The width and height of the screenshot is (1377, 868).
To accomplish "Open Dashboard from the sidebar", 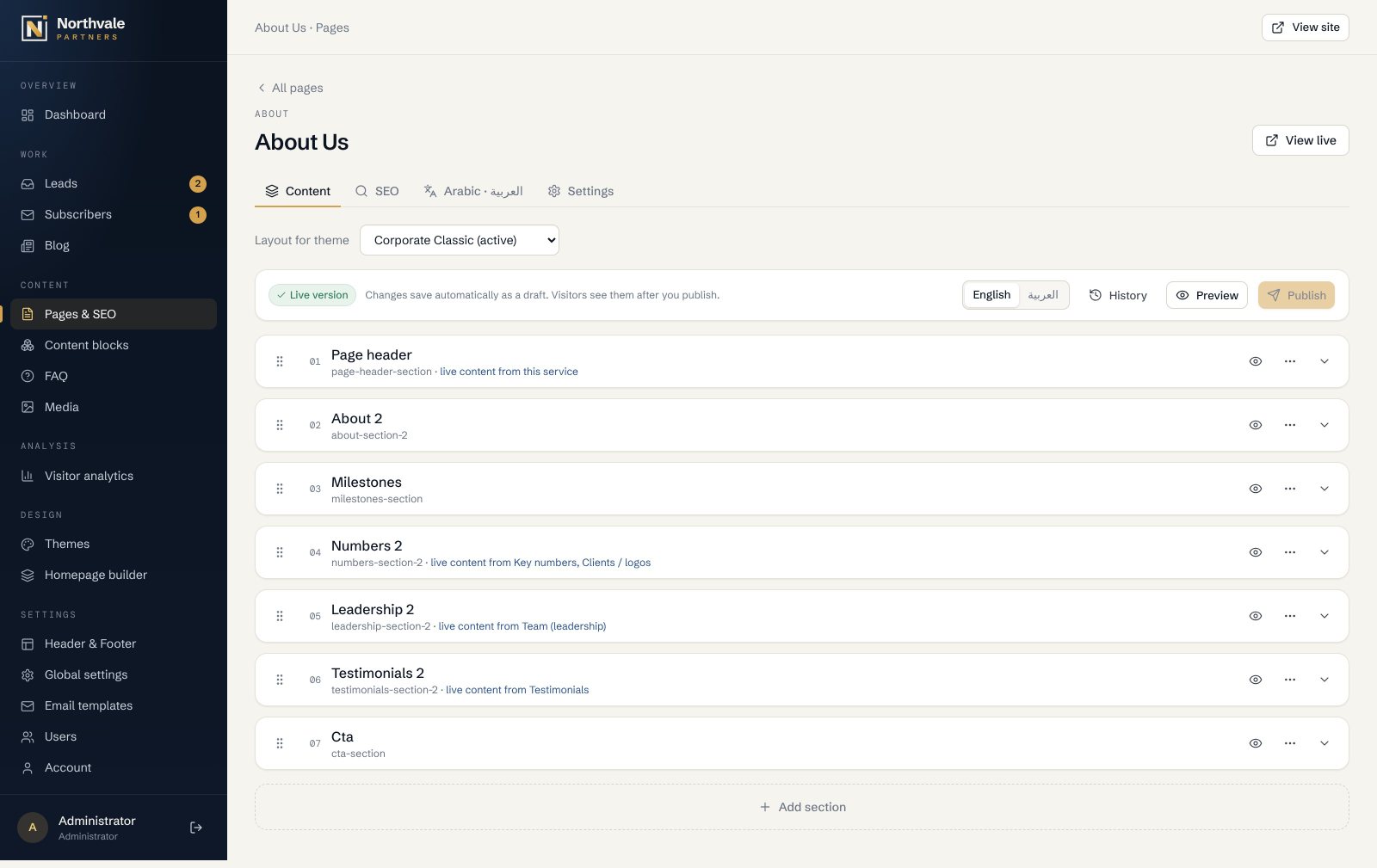I will (x=114, y=114).
